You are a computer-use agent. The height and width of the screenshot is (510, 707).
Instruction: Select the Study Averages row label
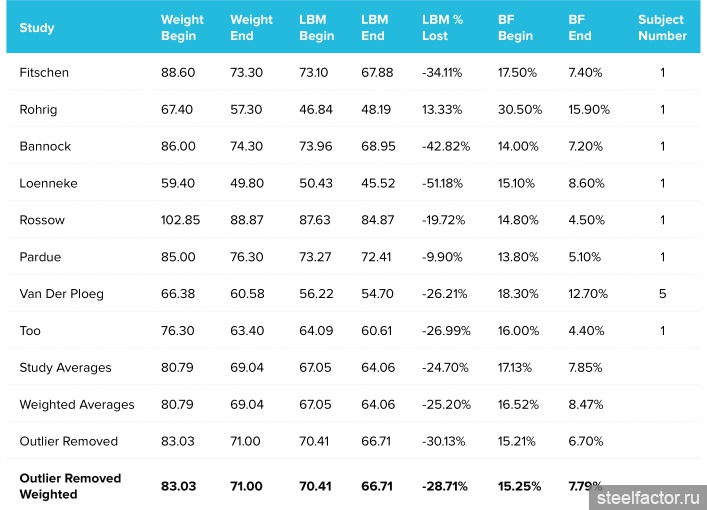[66, 368]
